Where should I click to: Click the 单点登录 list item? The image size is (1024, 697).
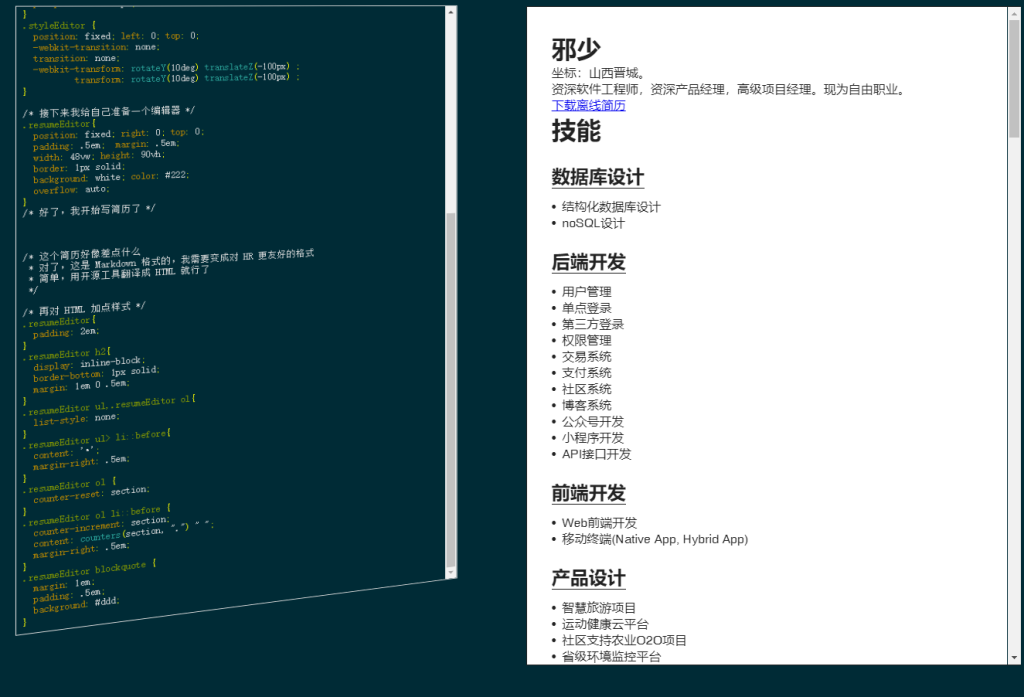(x=586, y=308)
